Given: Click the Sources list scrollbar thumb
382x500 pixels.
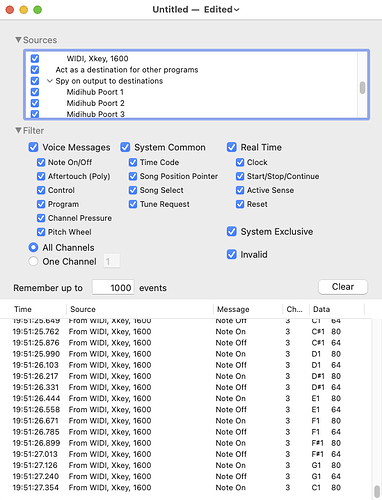Looking at the screenshot, I should coord(362,88).
